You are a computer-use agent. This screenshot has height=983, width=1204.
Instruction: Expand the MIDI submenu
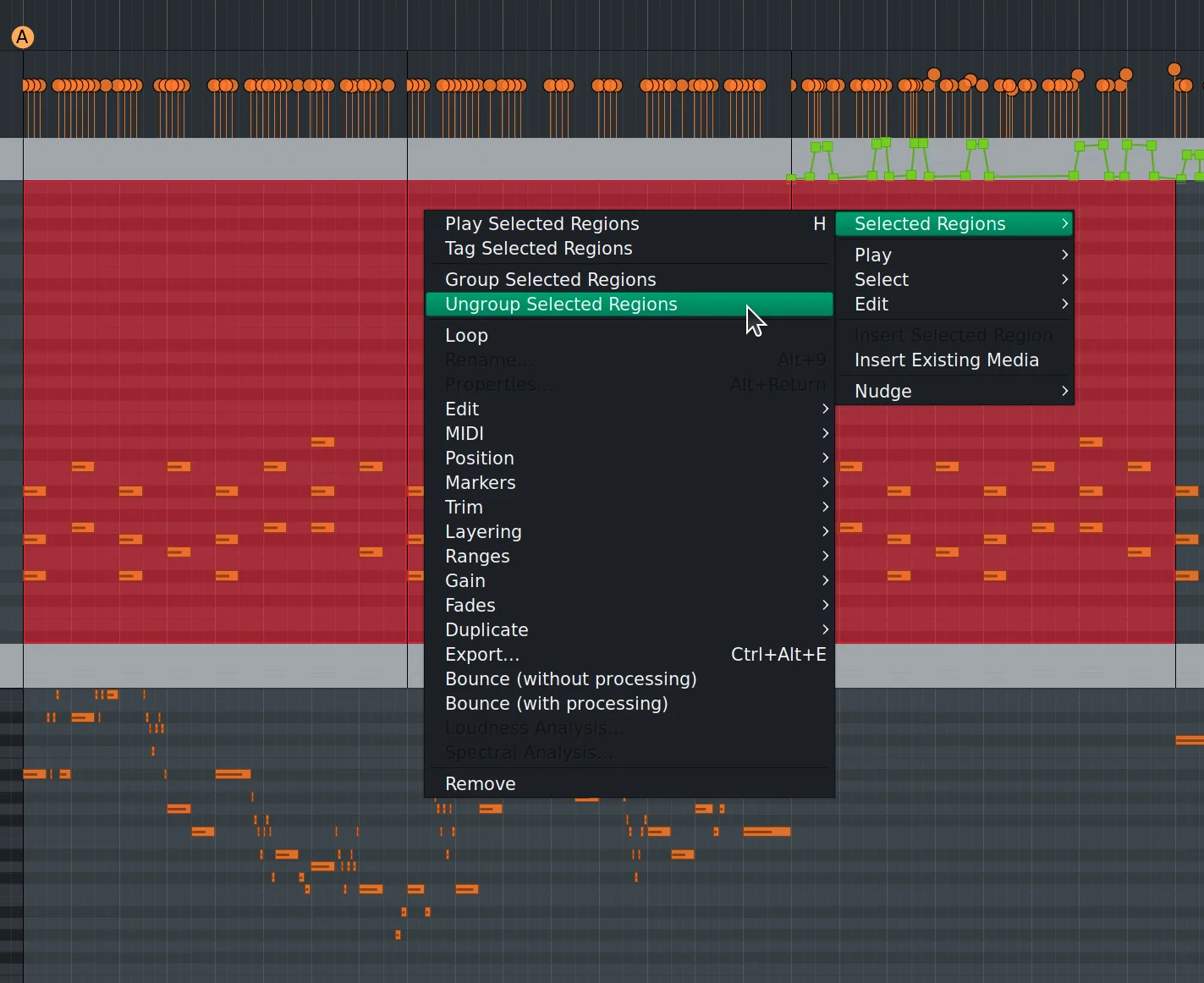tap(629, 433)
